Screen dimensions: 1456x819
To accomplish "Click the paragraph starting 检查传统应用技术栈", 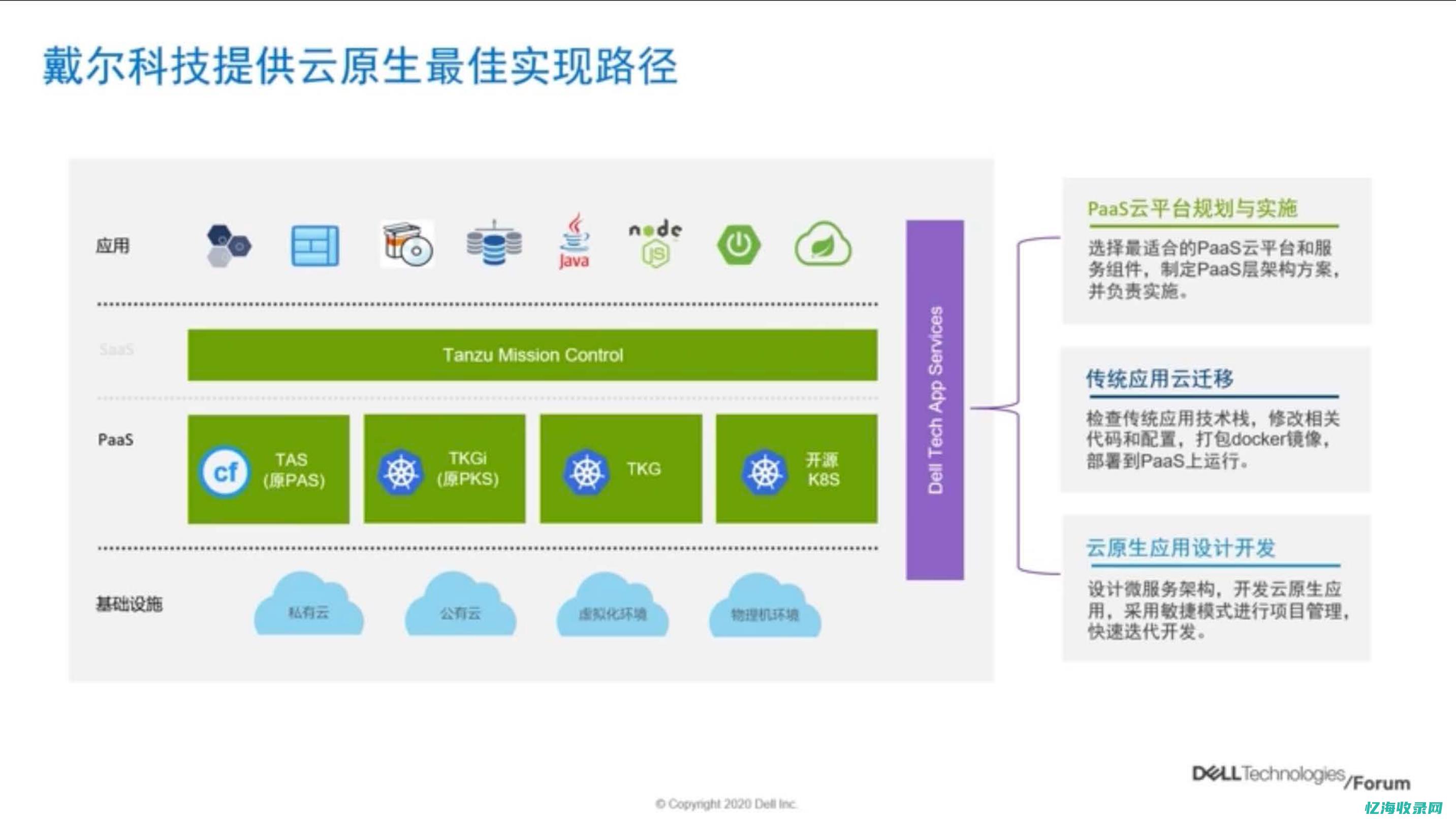I will click(1213, 440).
